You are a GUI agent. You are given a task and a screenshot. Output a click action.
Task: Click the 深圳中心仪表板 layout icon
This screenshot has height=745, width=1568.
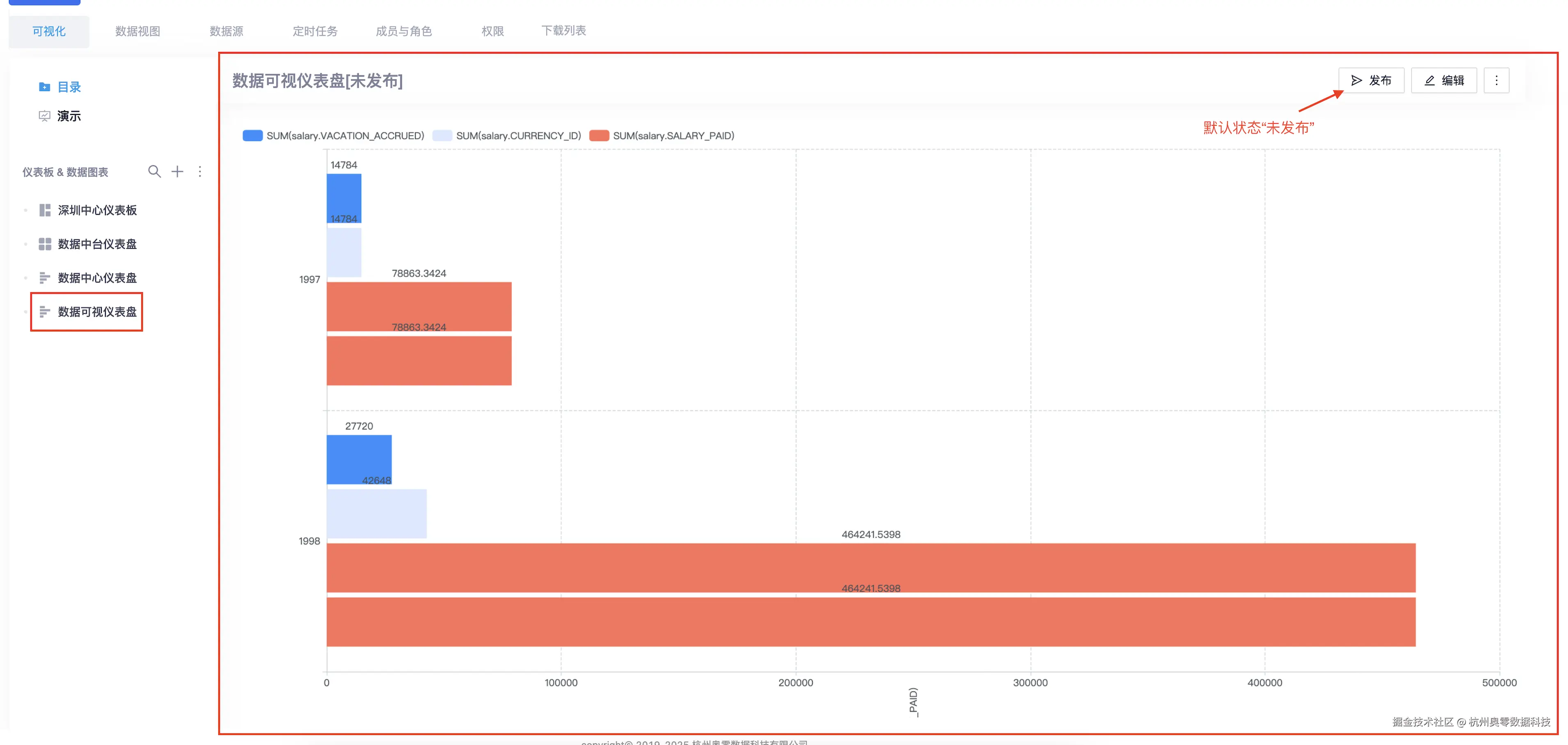[x=44, y=210]
